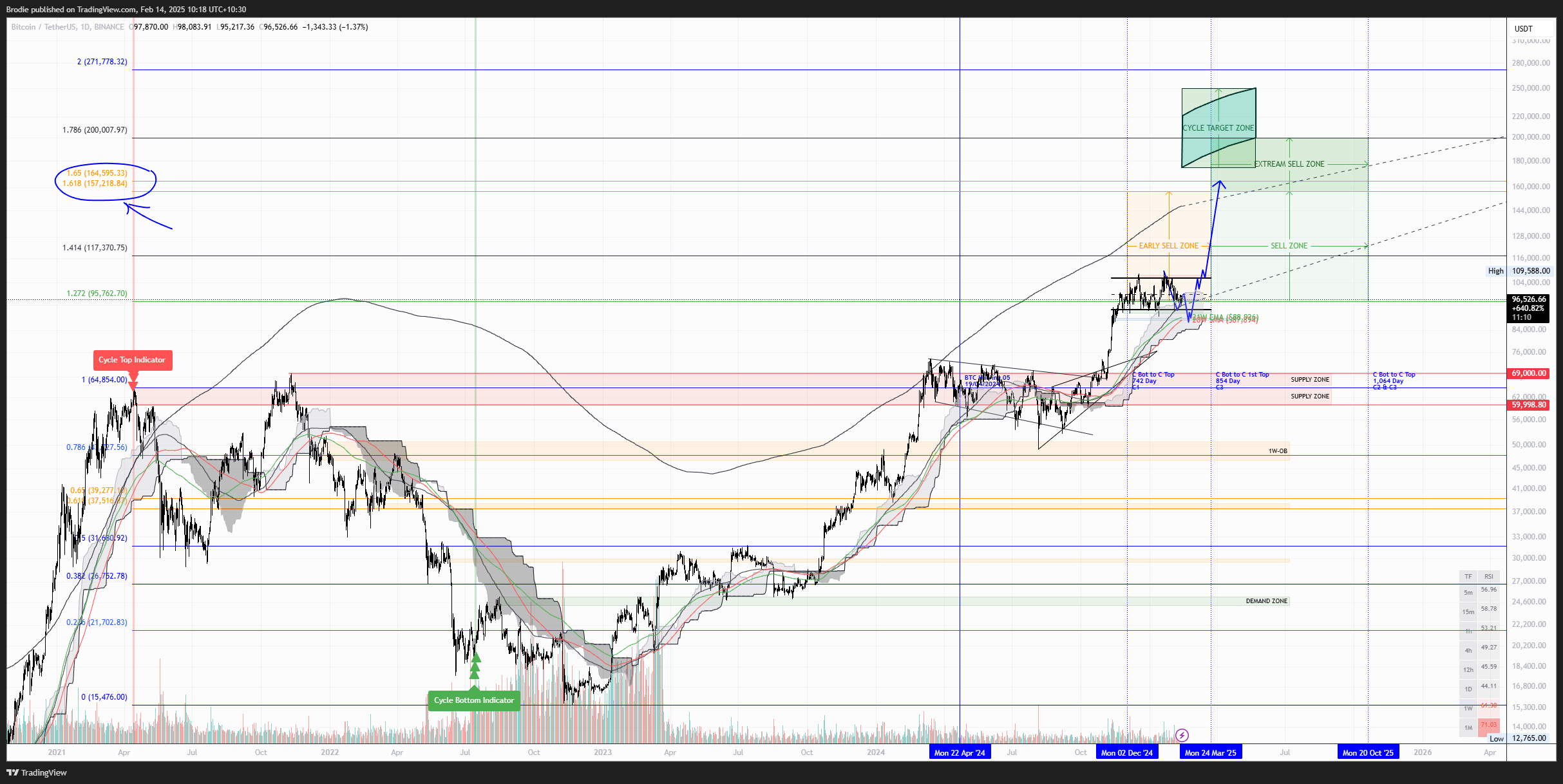The image size is (1563, 784).
Task: Click the change value −1,343.33 (−1.37%)
Action: pyautogui.click(x=335, y=27)
